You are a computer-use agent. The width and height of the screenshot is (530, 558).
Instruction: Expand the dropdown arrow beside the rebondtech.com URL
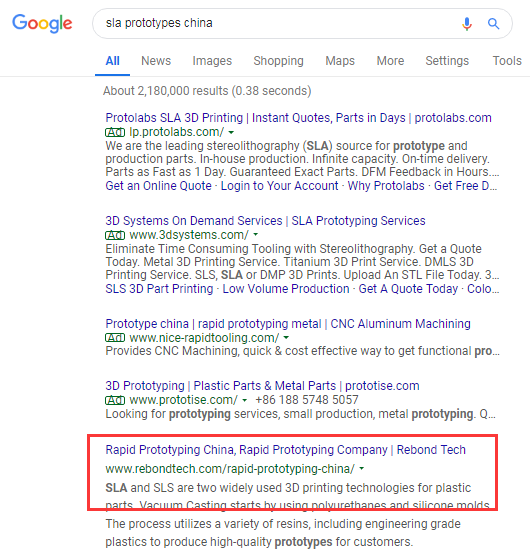click(x=362, y=469)
